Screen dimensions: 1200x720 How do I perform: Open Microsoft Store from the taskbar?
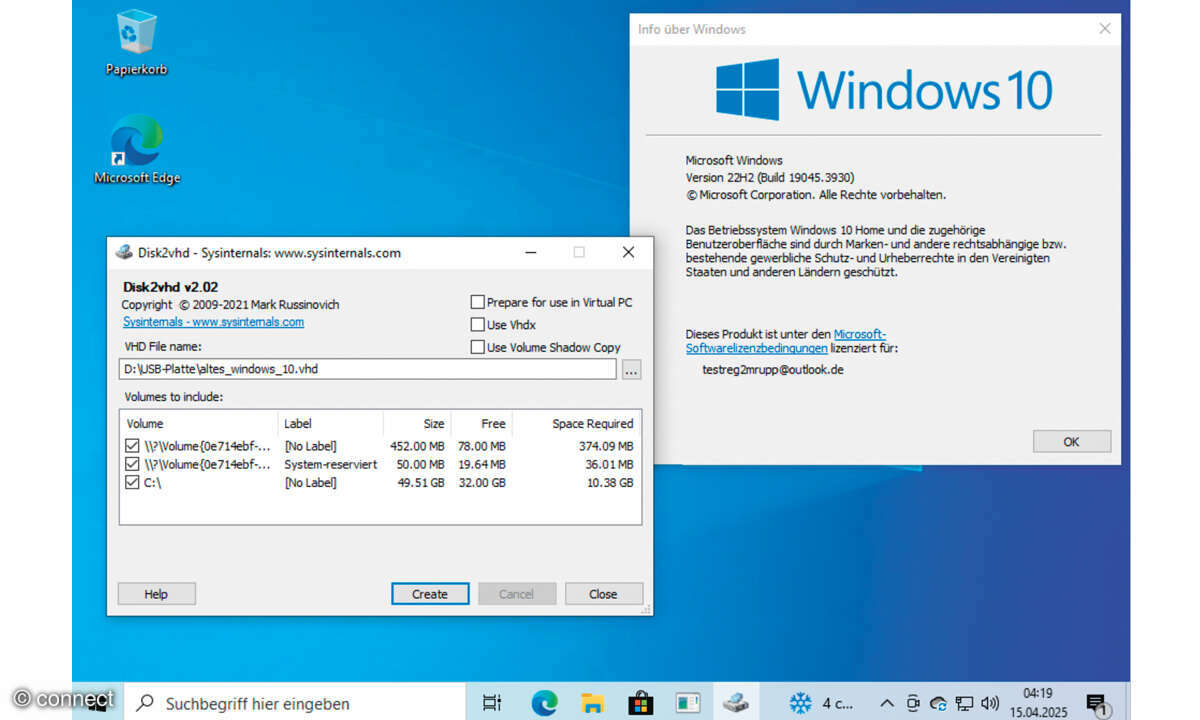click(640, 703)
